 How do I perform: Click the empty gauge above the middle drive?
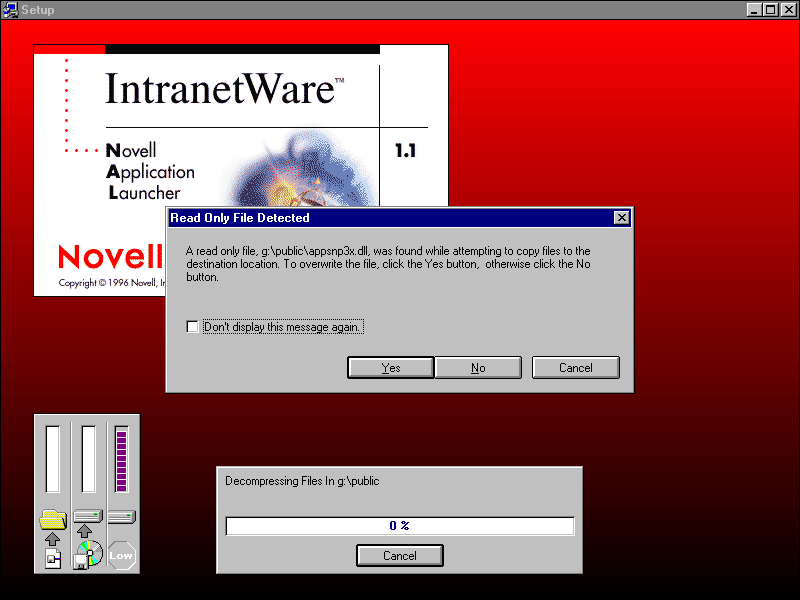(x=88, y=459)
